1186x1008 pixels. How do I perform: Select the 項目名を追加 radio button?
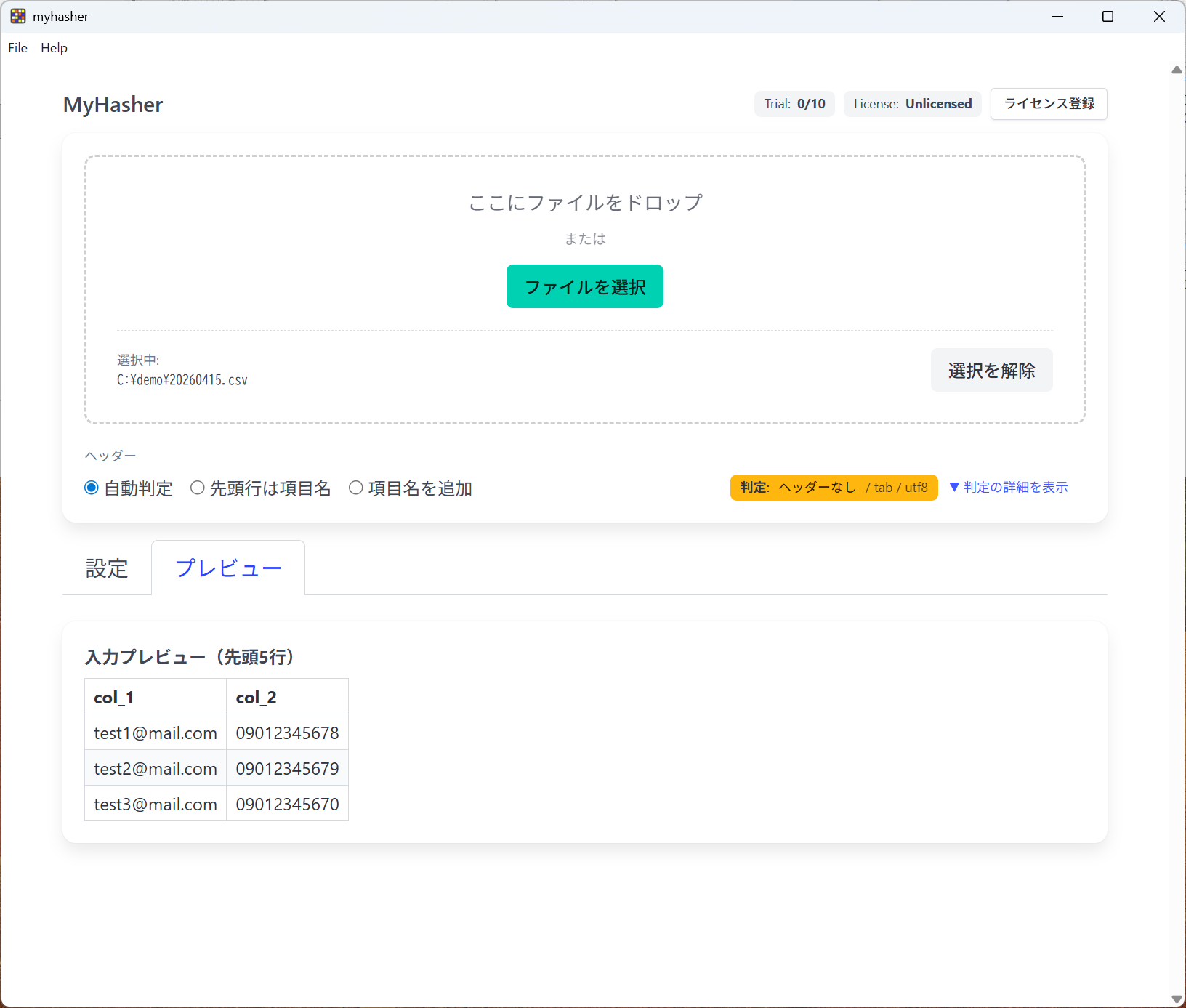(356, 488)
